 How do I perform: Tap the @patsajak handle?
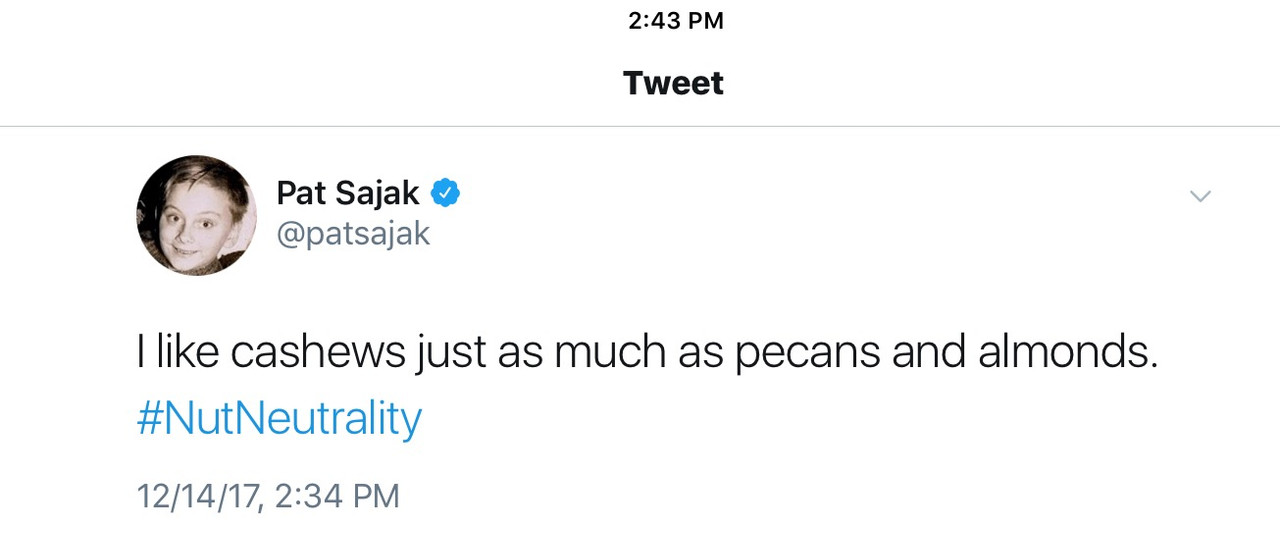[353, 234]
